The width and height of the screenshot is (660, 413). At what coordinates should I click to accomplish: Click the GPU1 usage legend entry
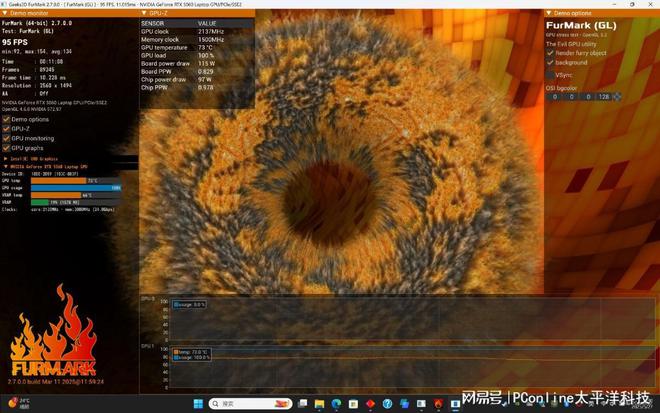192,357
